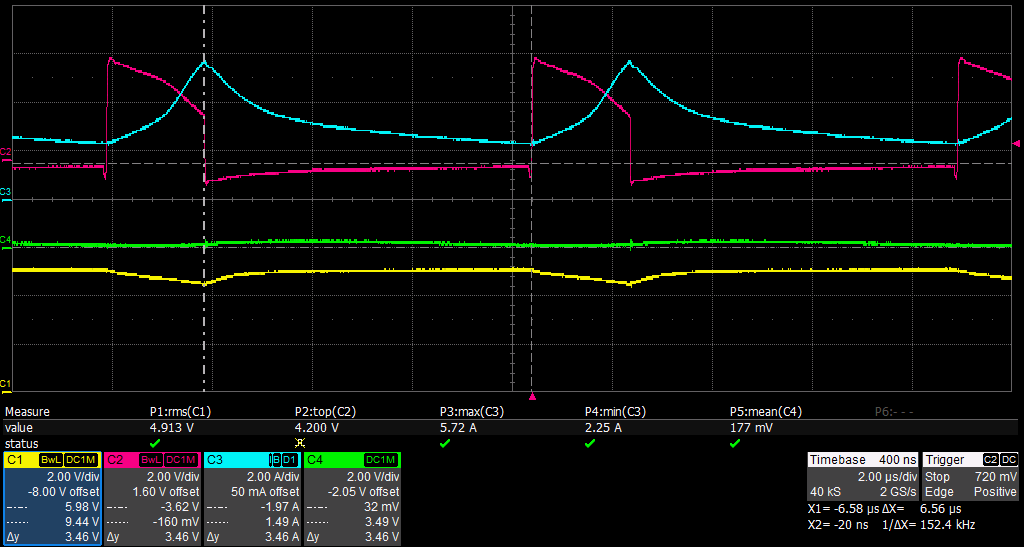This screenshot has width=1024, height=547.
Task: Click the DC1M coupling badge on C4
Action: (x=381, y=460)
